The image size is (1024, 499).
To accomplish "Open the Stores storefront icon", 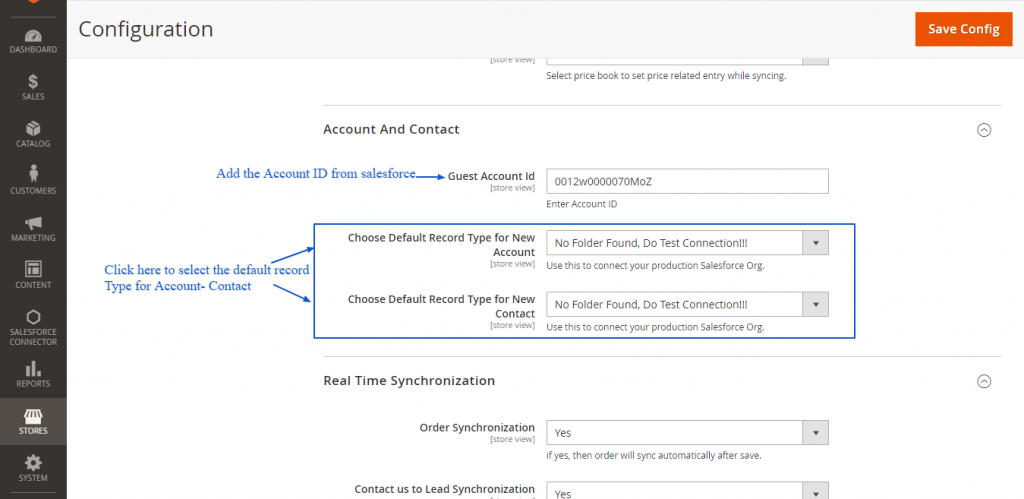I will click(33, 421).
